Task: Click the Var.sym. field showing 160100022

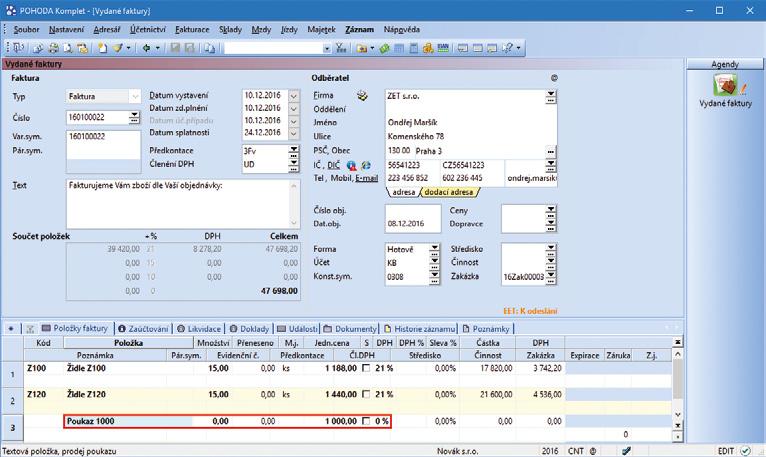Action: (103, 137)
